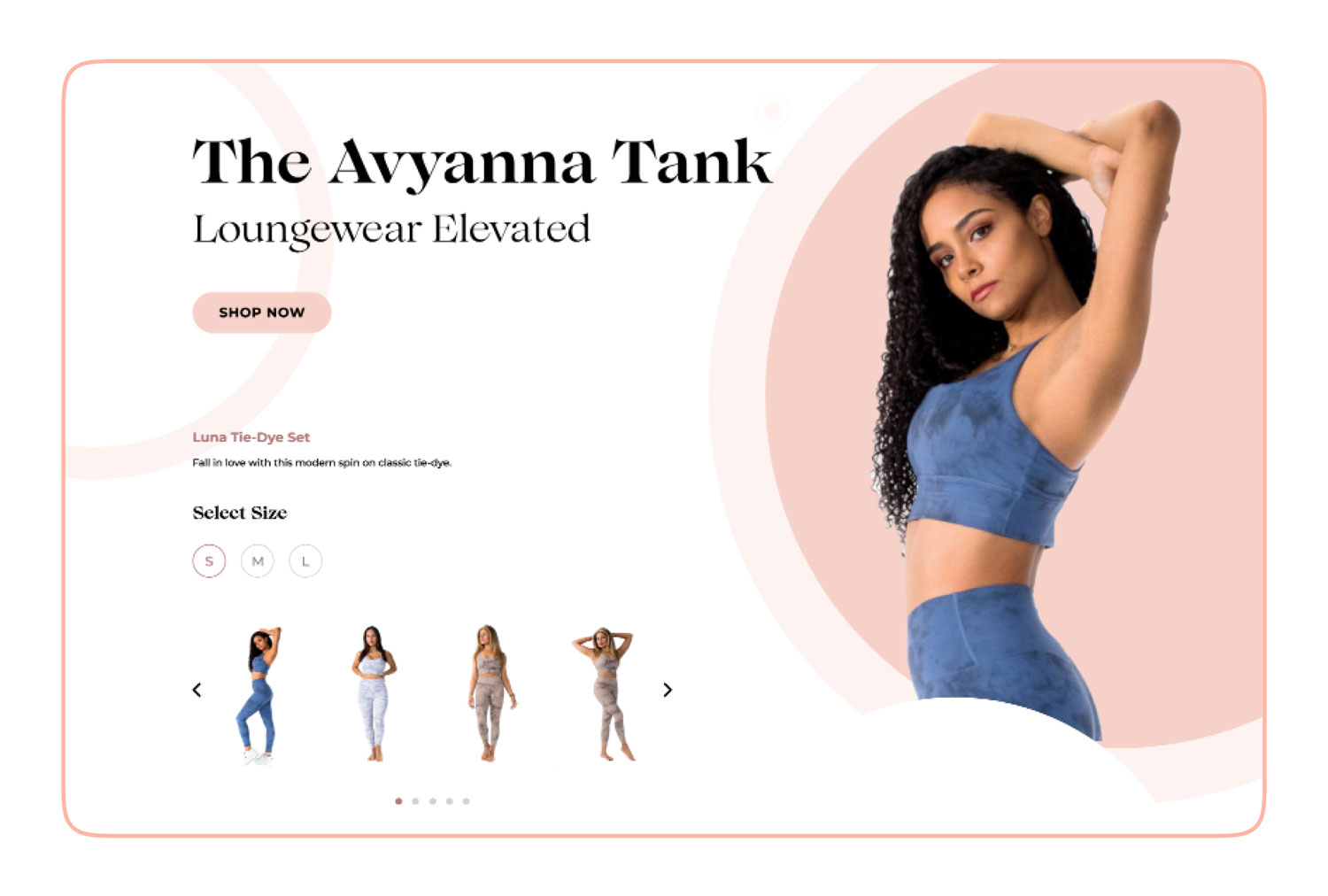Click the next carousel arrow
This screenshot has width=1328, height=896.
[x=668, y=690]
